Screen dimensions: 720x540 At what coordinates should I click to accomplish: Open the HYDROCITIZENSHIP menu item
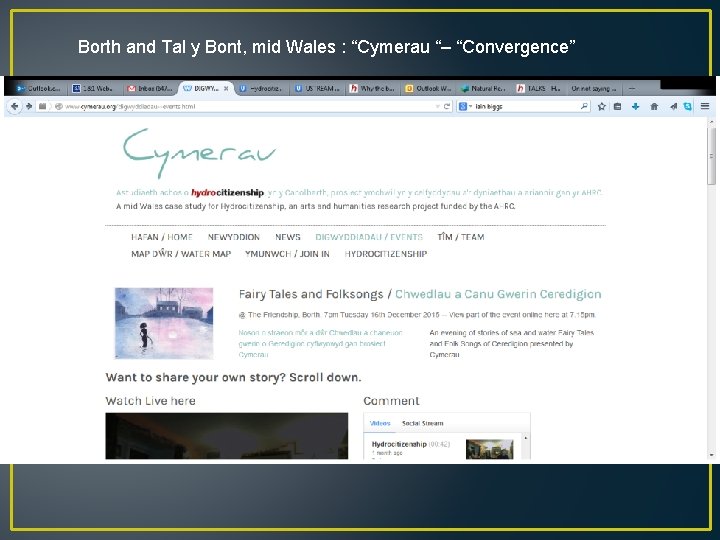pos(386,253)
